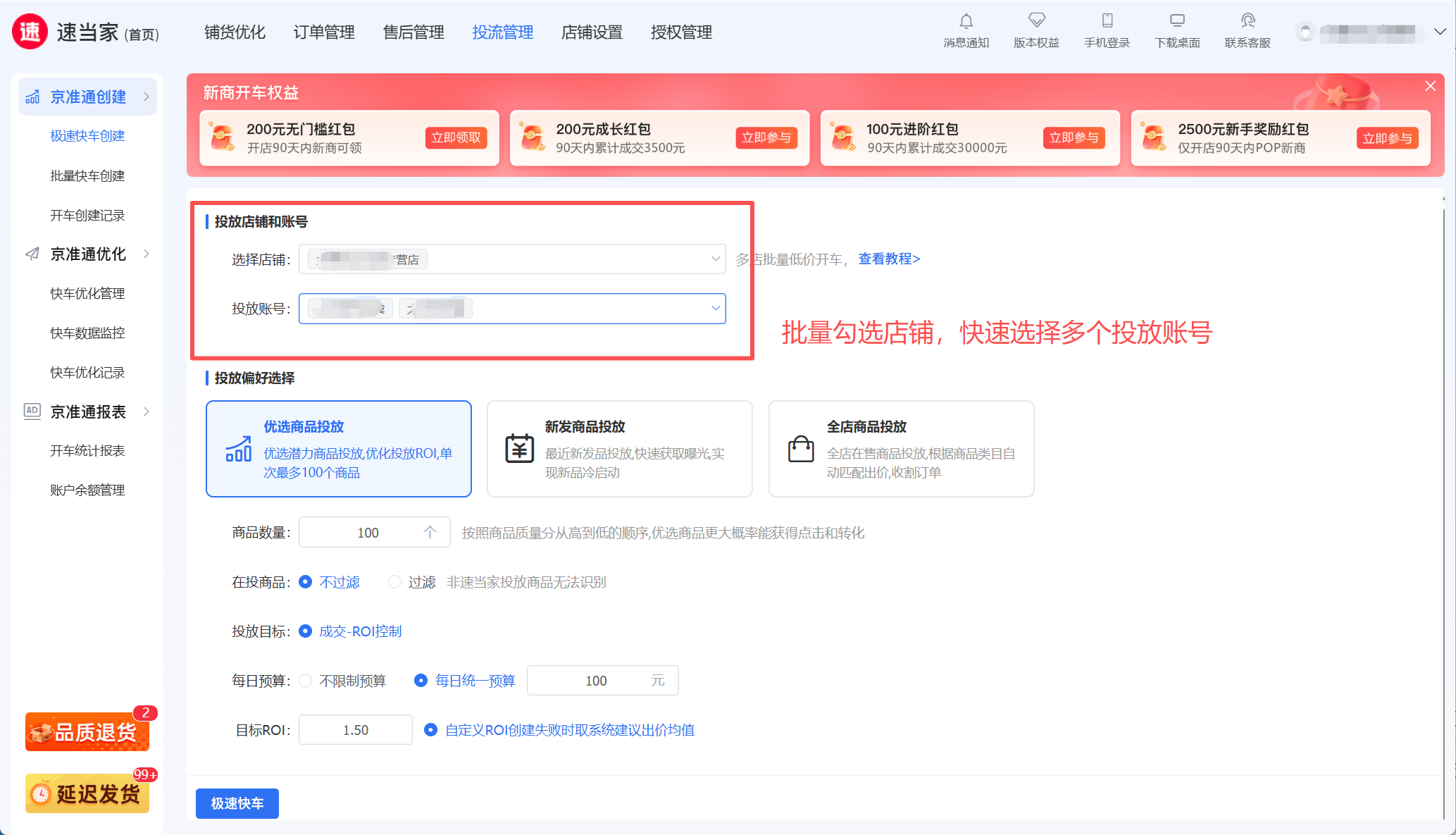
Task: Click the 商品数量 input field
Action: [375, 533]
